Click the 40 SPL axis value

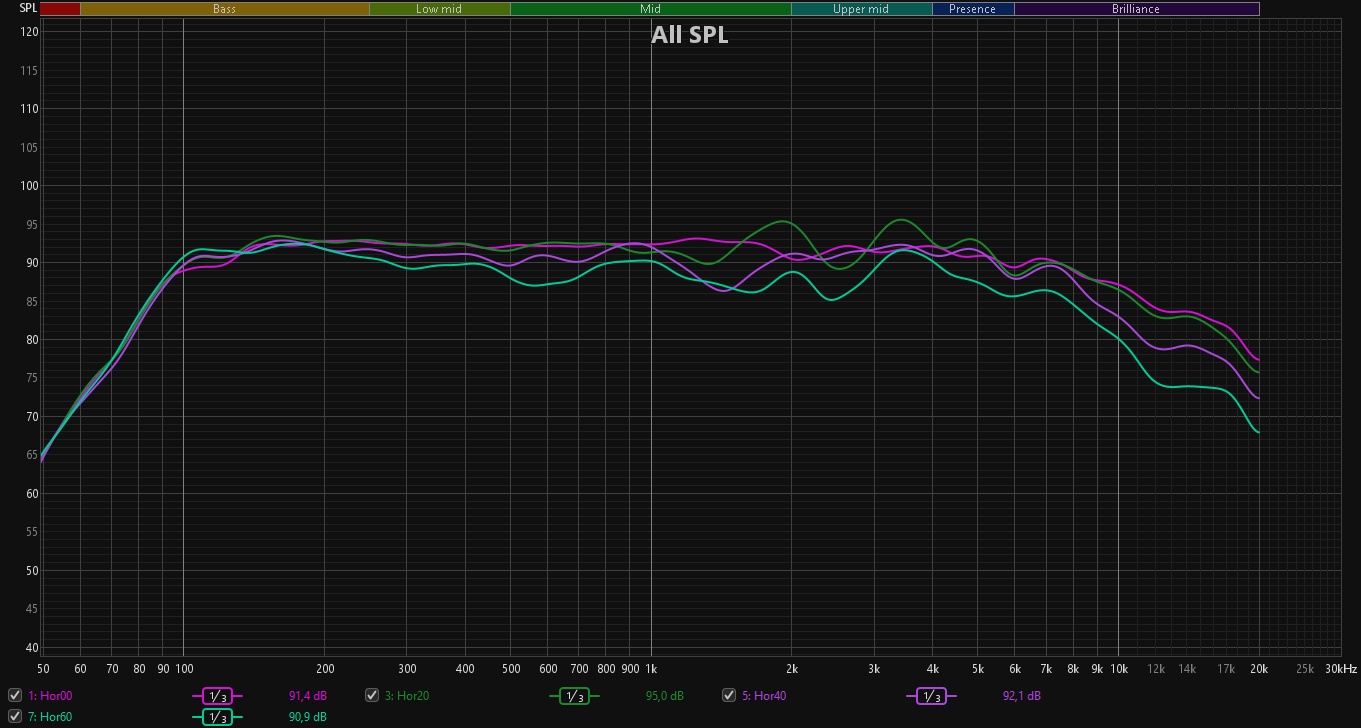click(x=33, y=647)
